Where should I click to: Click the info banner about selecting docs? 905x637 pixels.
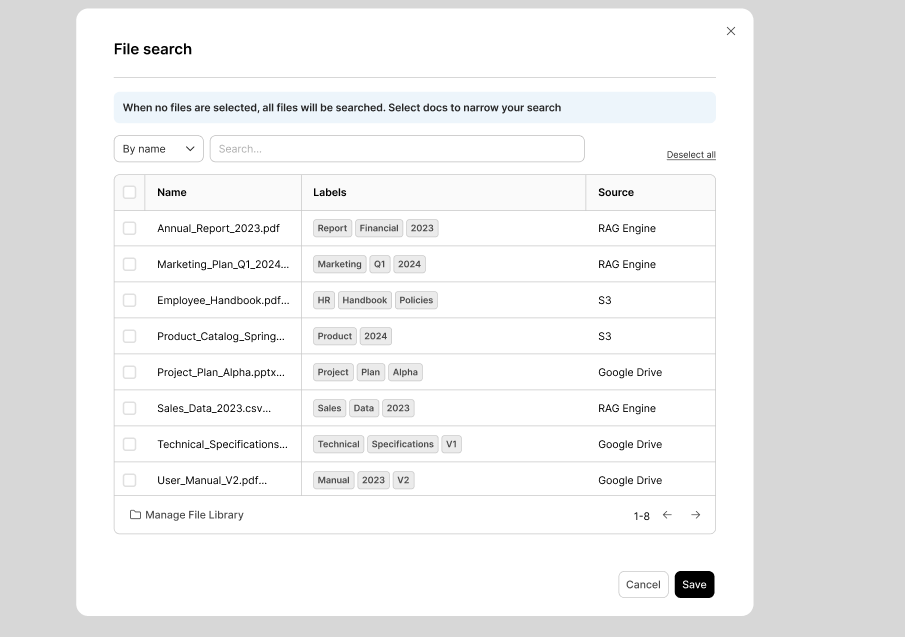[414, 107]
